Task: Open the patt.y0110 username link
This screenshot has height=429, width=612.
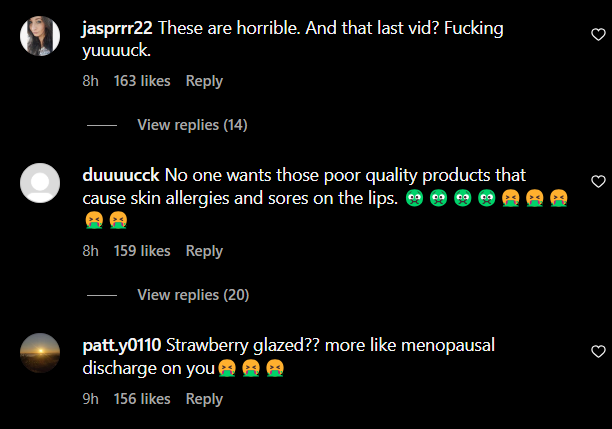Action: pyautogui.click(x=122, y=345)
